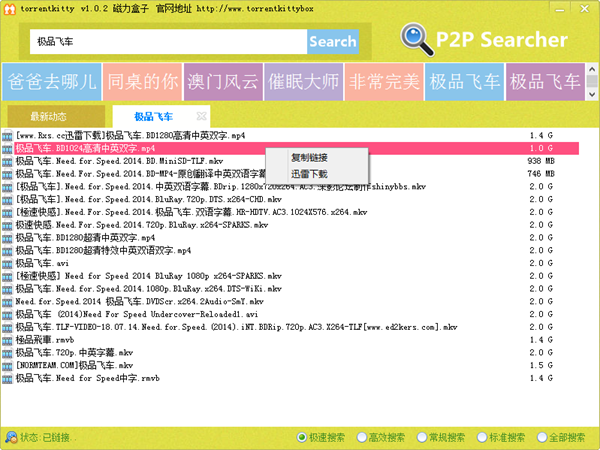600x450 pixels.
Task: Open the 催眠大师 hot keyword tile
Action: coord(303,82)
